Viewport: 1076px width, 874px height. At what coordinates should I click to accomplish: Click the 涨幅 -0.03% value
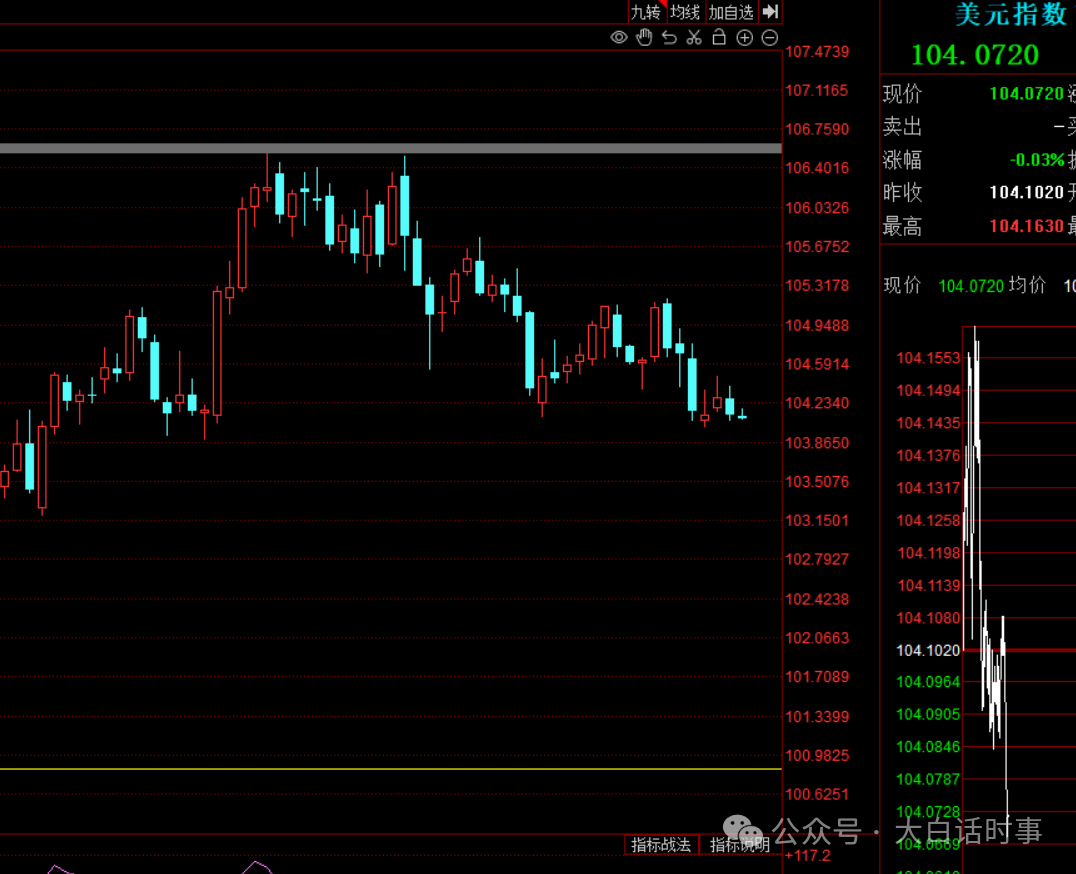[1037, 160]
